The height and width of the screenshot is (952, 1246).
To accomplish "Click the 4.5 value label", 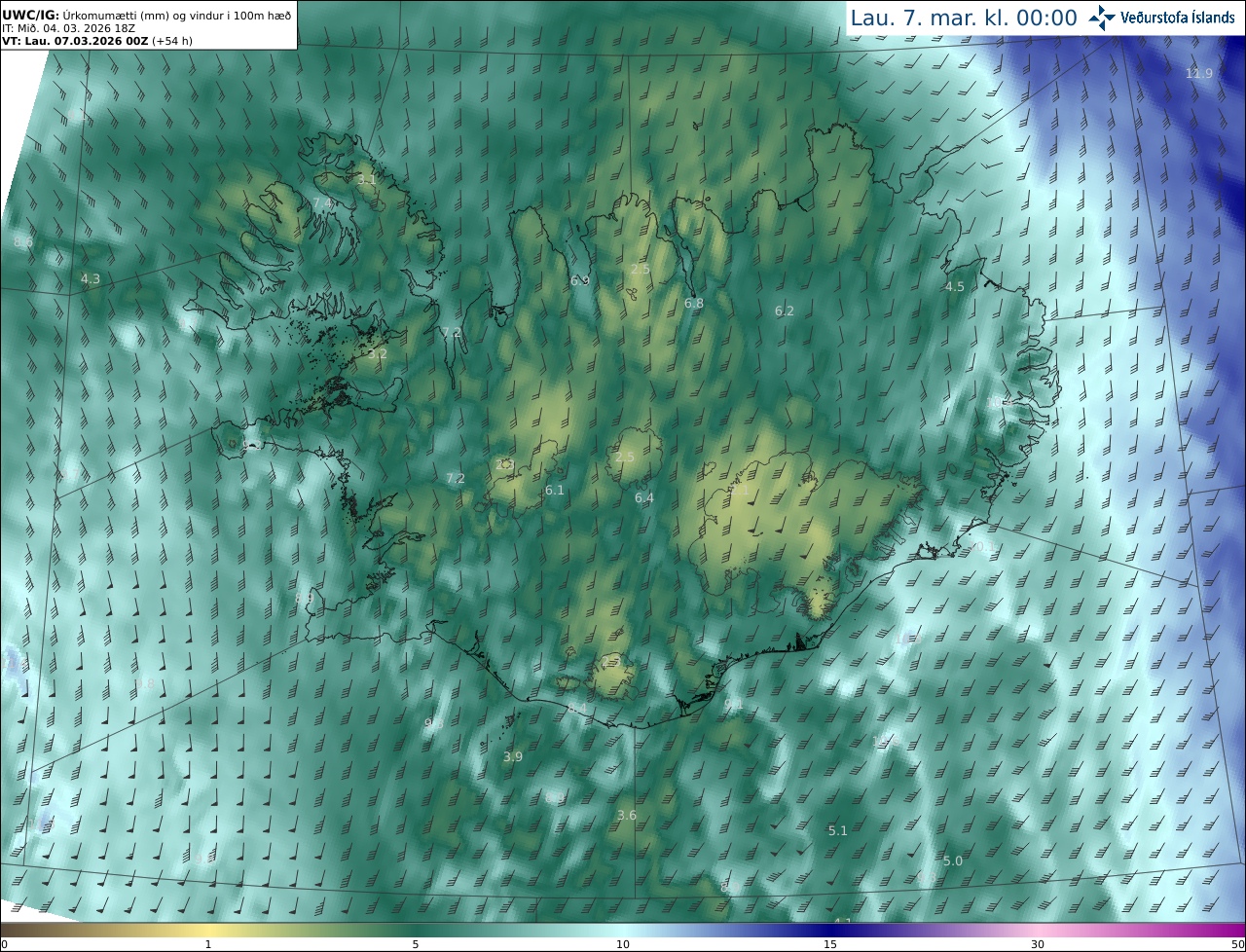I will pyautogui.click(x=955, y=287).
